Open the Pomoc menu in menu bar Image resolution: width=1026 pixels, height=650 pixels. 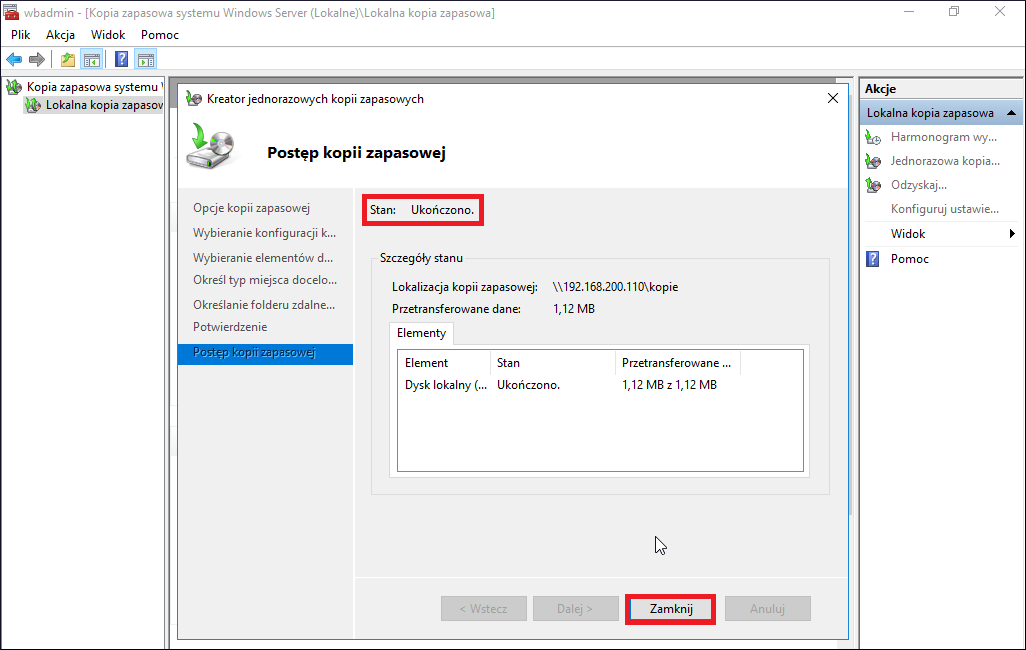[160, 35]
